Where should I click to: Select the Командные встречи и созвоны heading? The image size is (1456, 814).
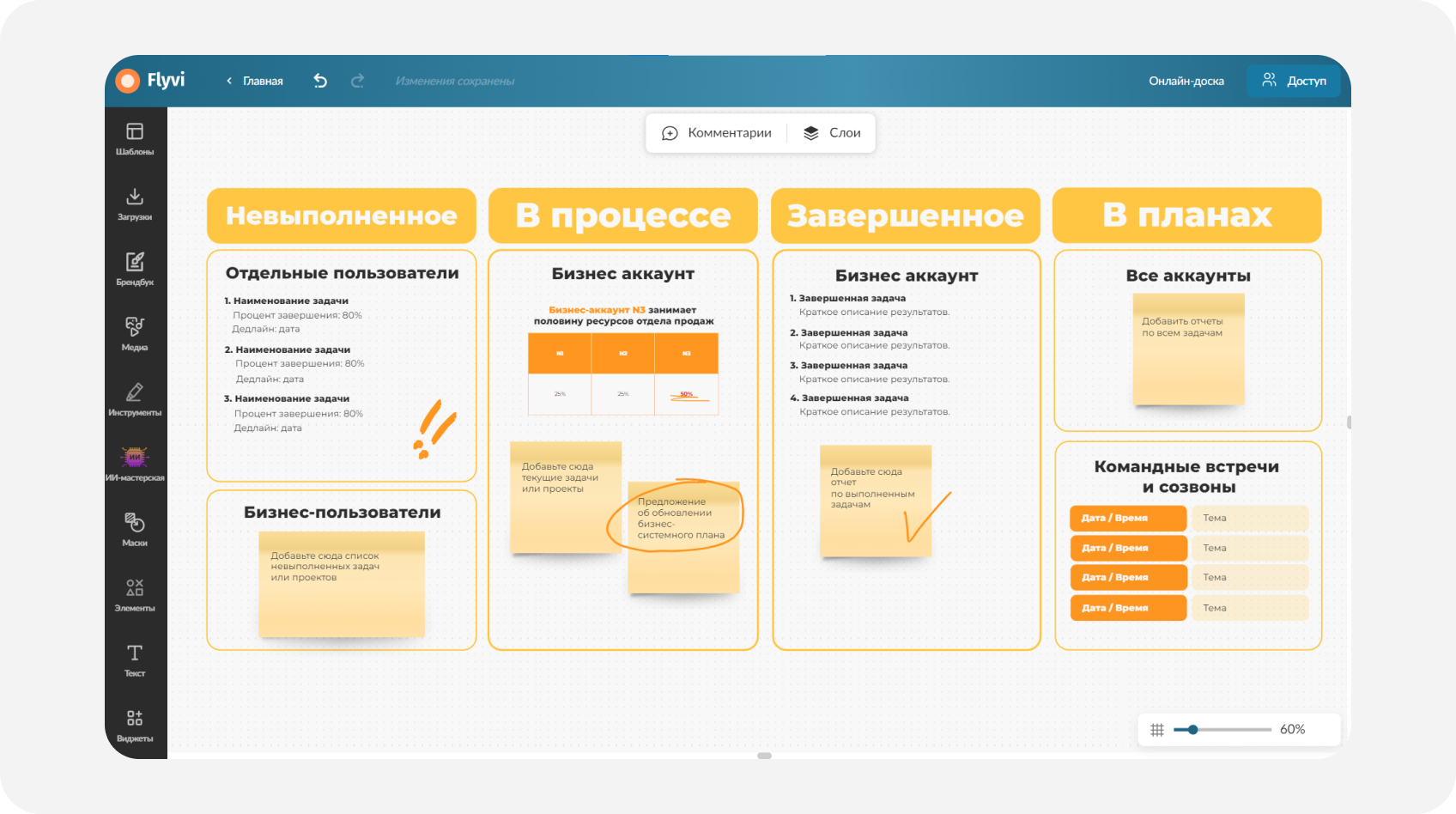1187,477
